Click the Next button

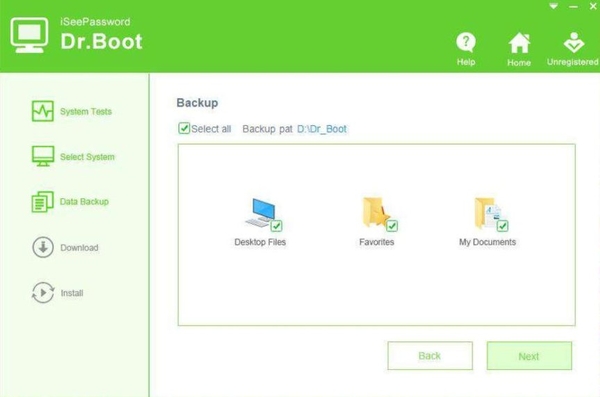(x=529, y=356)
